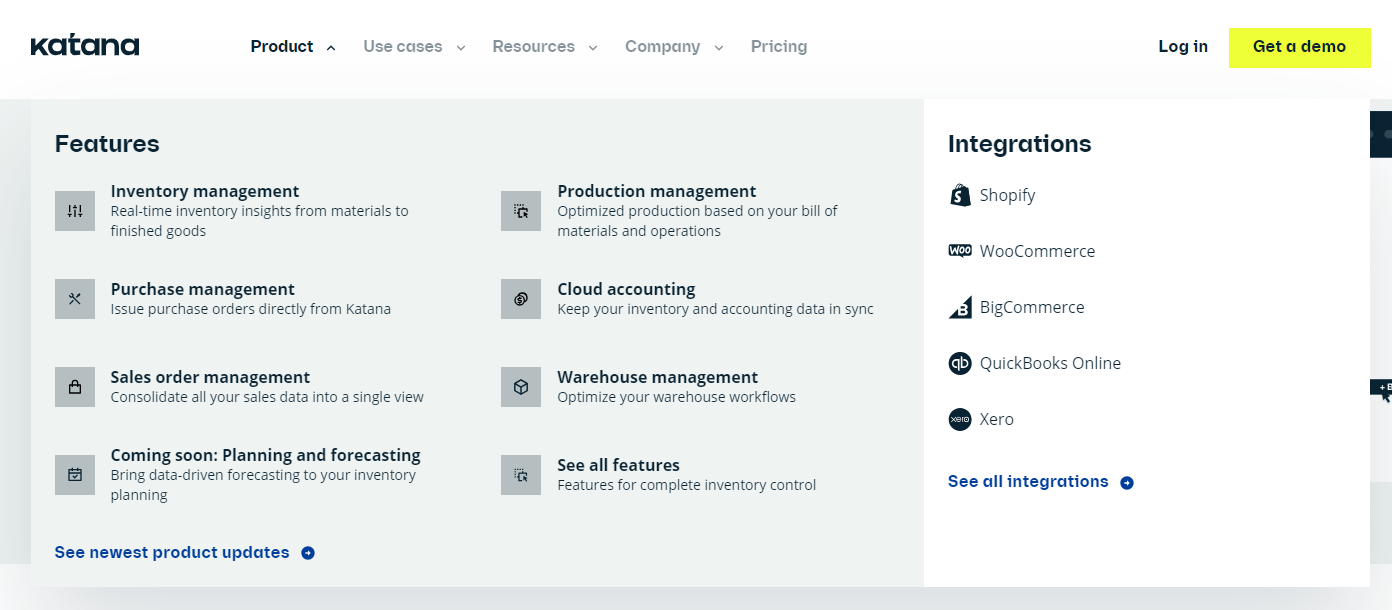This screenshot has width=1392, height=610.
Task: Click the Katana logo
Action: 85,46
